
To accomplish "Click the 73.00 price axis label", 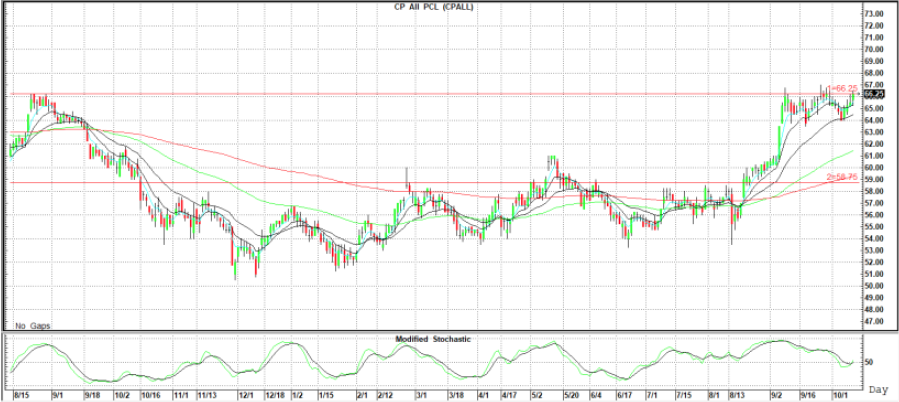I will pos(874,13).
